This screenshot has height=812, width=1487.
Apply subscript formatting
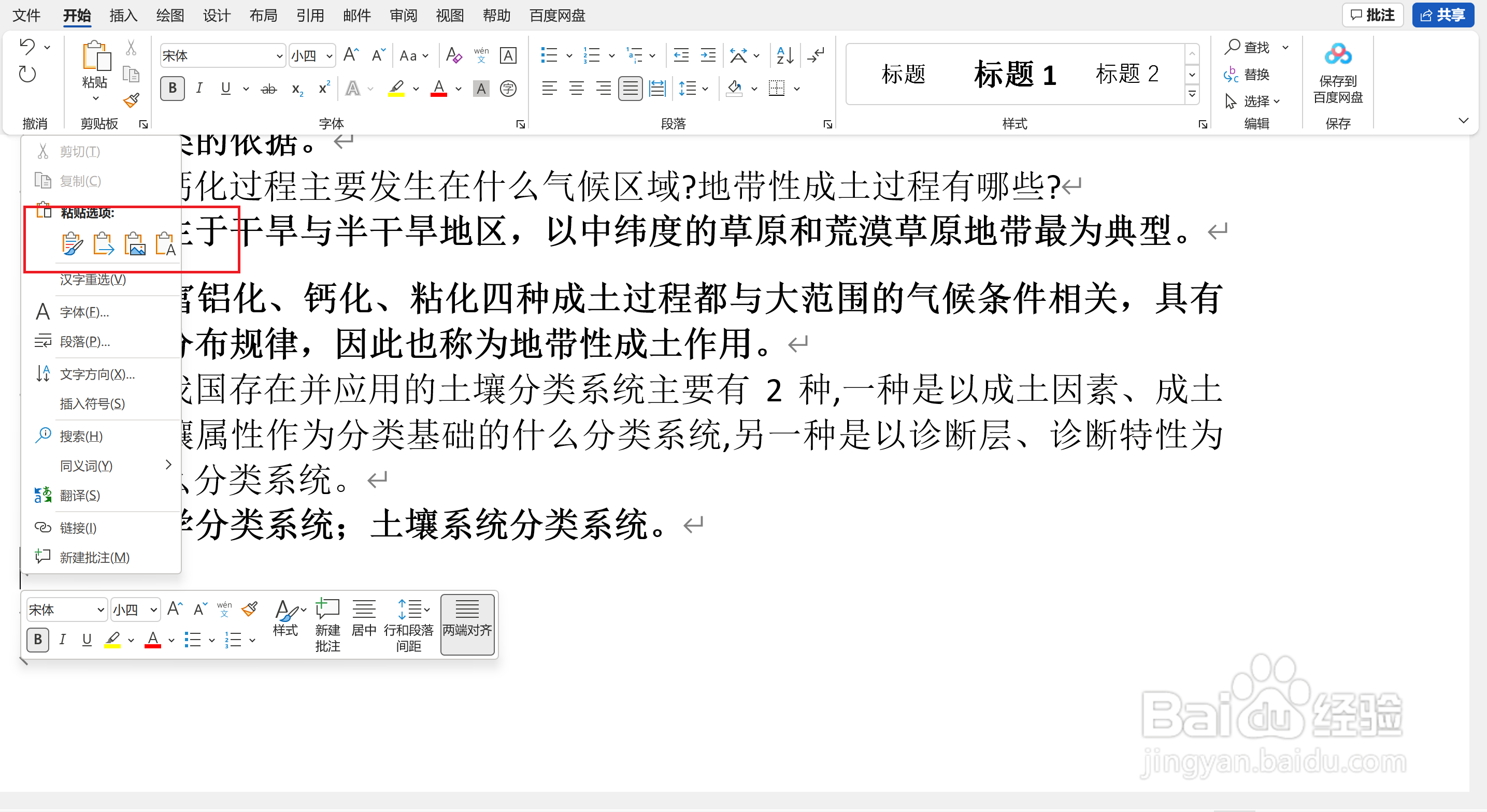tap(297, 89)
